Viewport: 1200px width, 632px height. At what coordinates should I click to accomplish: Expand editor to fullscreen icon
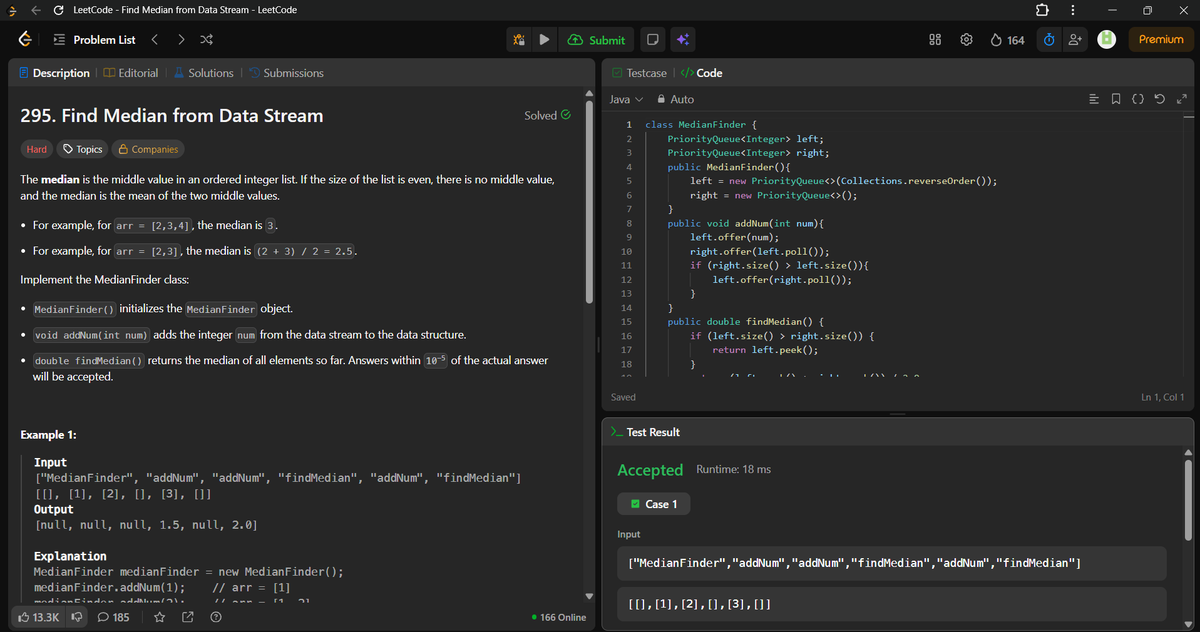[x=1182, y=99]
